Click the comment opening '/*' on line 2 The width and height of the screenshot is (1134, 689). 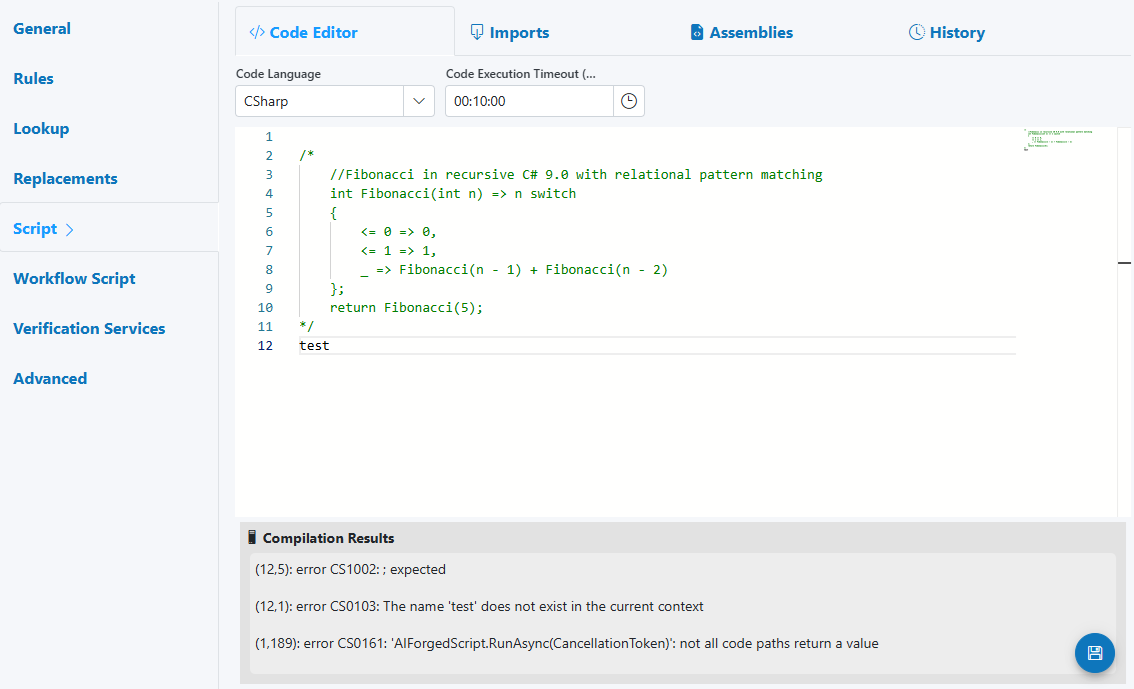click(306, 155)
